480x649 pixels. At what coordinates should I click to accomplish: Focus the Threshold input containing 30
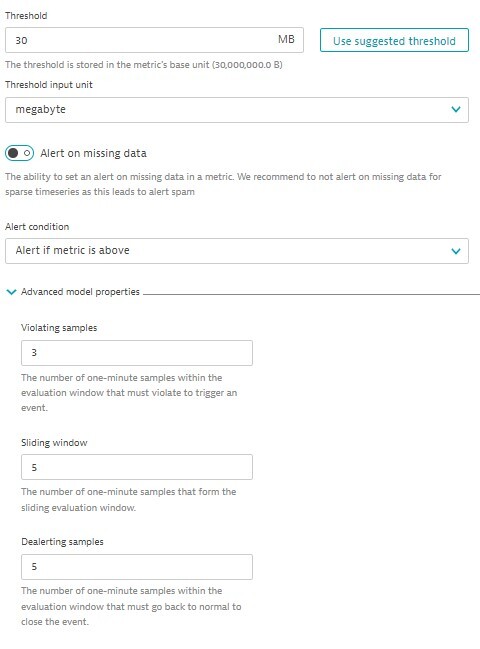coord(154,40)
